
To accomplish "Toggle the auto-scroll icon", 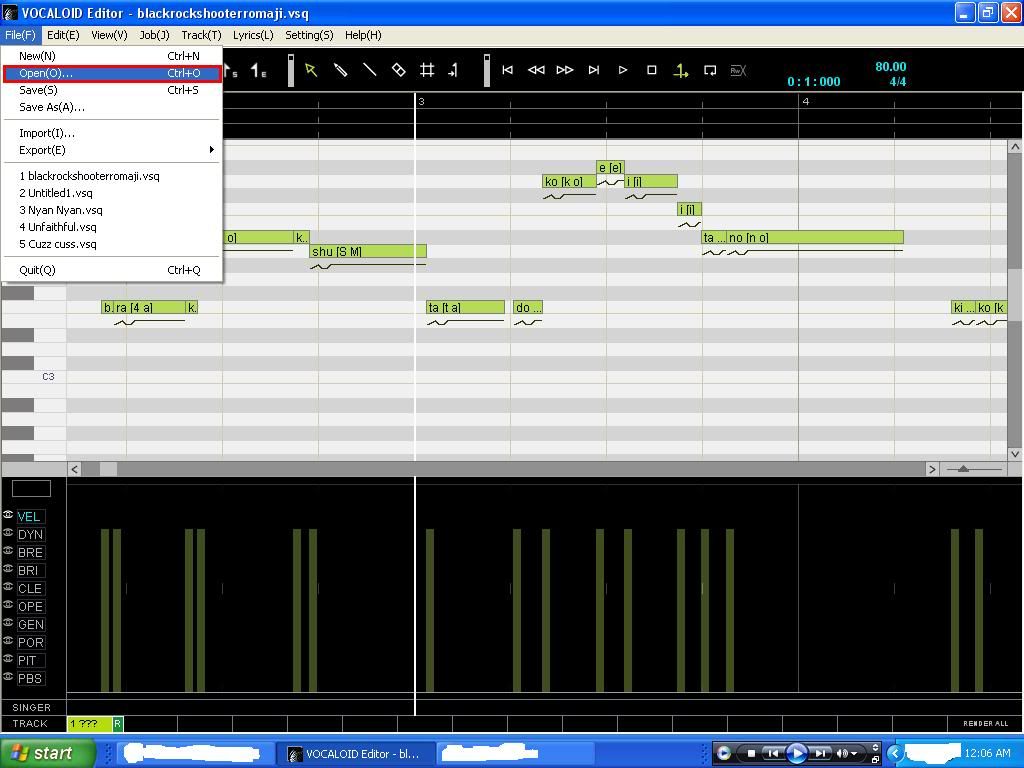I will click(x=680, y=71).
